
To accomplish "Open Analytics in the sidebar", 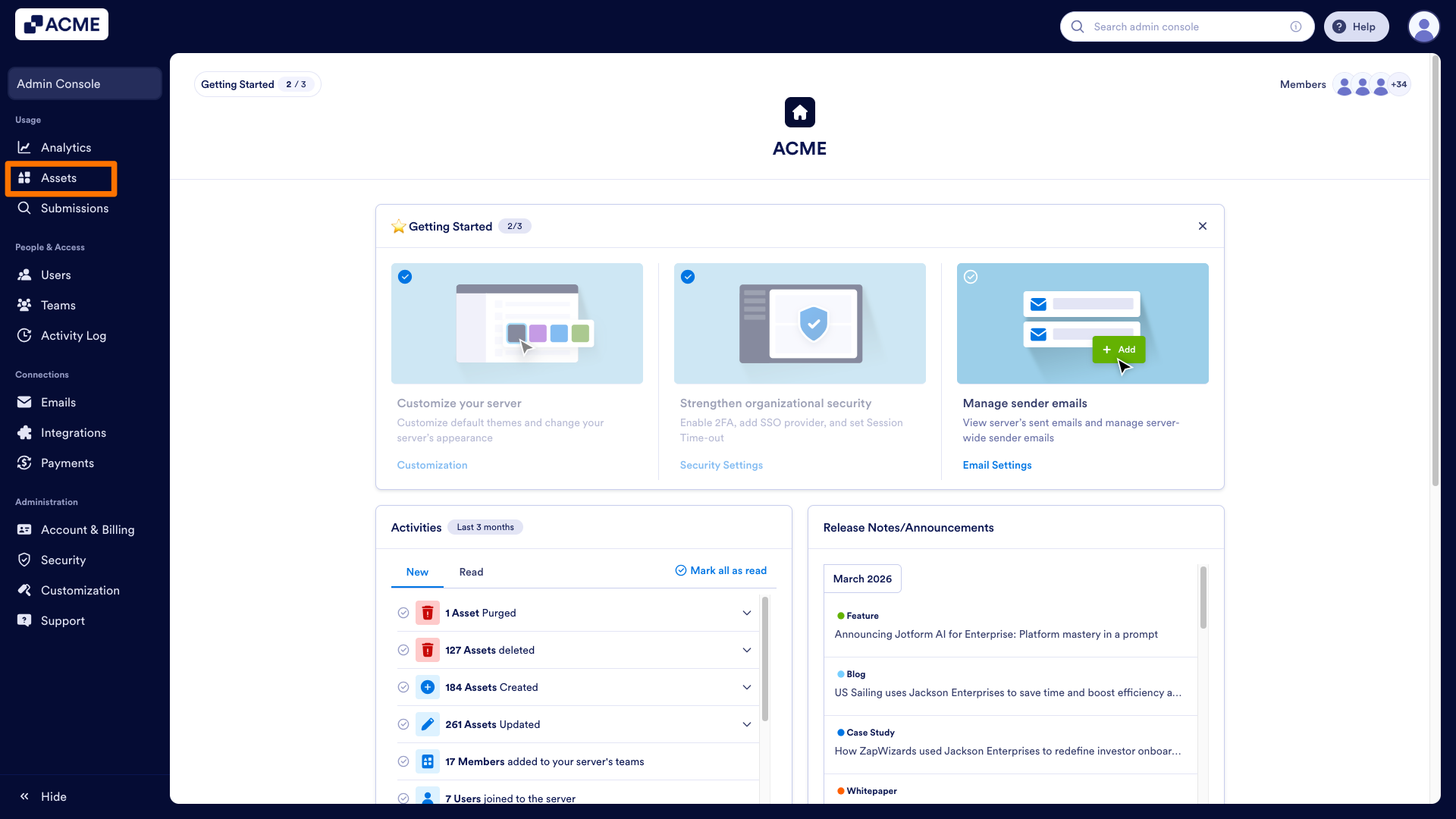I will [66, 147].
